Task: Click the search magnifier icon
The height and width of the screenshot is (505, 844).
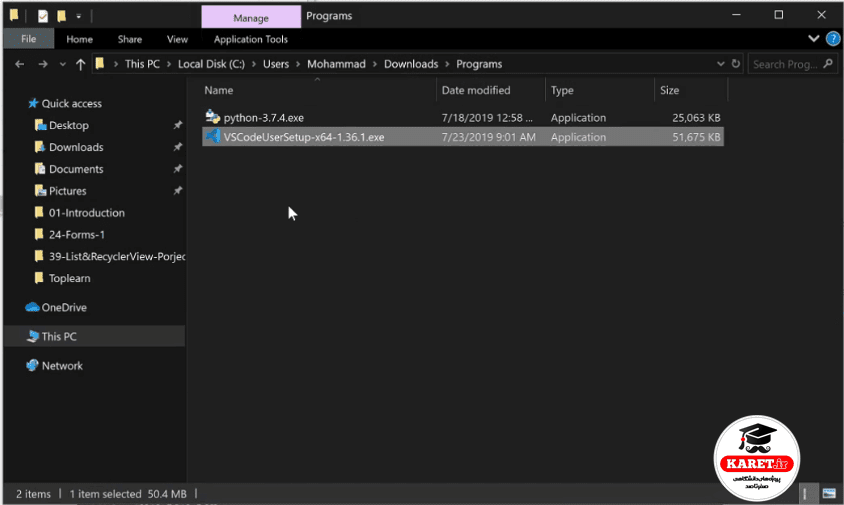Action: coord(828,64)
